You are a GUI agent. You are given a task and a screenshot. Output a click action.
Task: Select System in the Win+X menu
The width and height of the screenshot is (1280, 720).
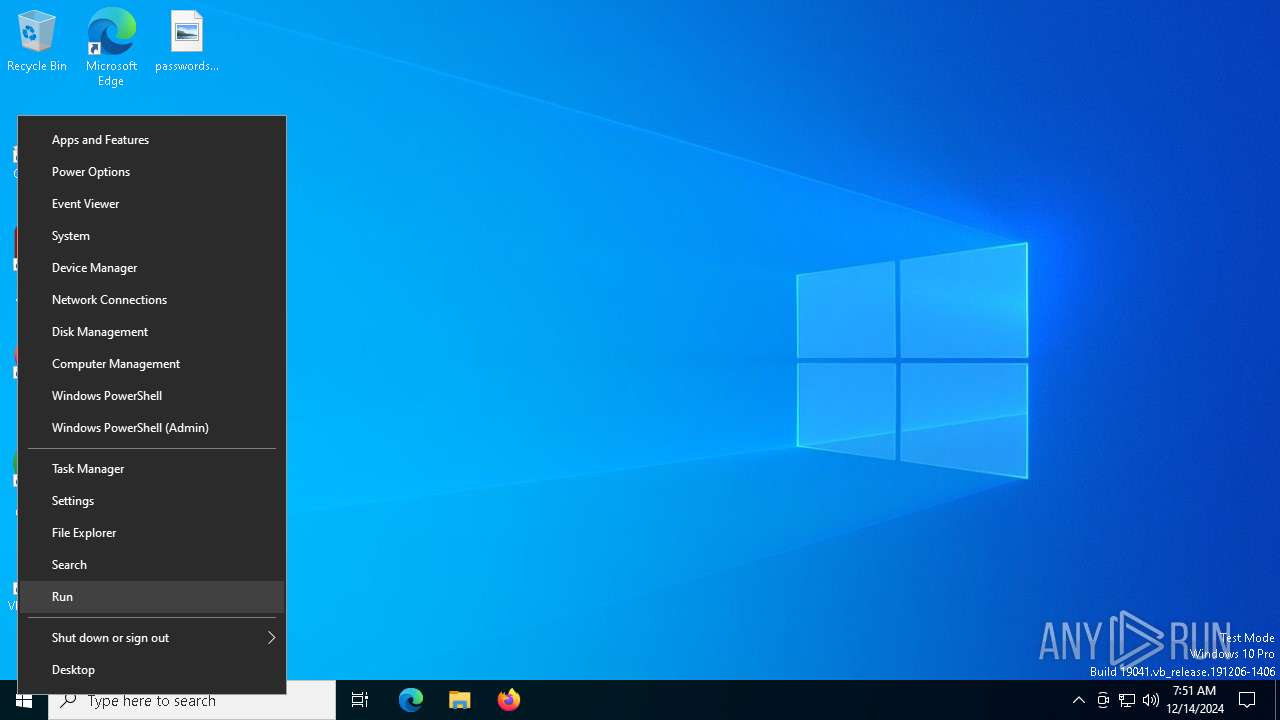pyautogui.click(x=152, y=236)
